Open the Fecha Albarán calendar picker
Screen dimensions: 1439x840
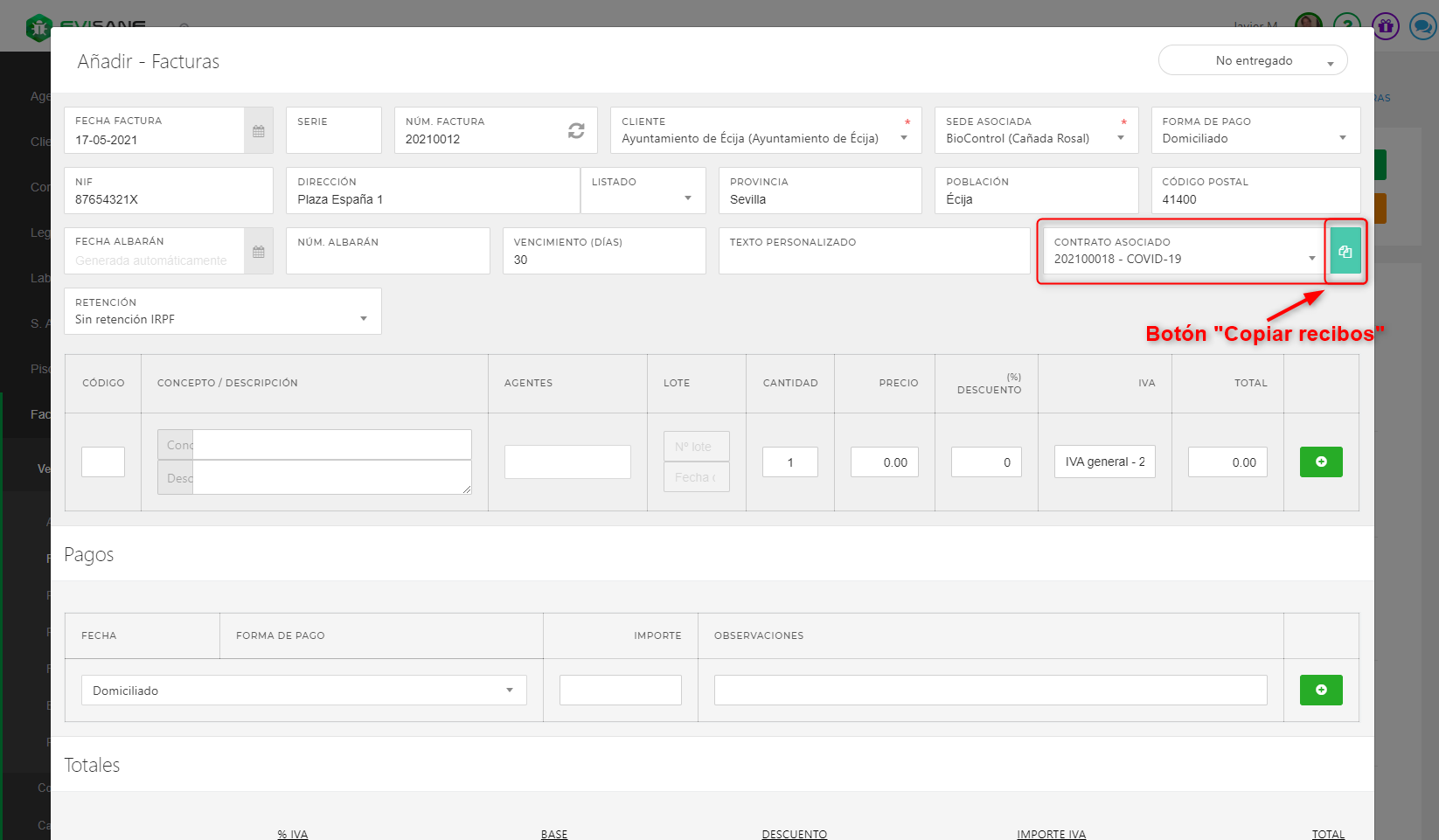pos(258,252)
